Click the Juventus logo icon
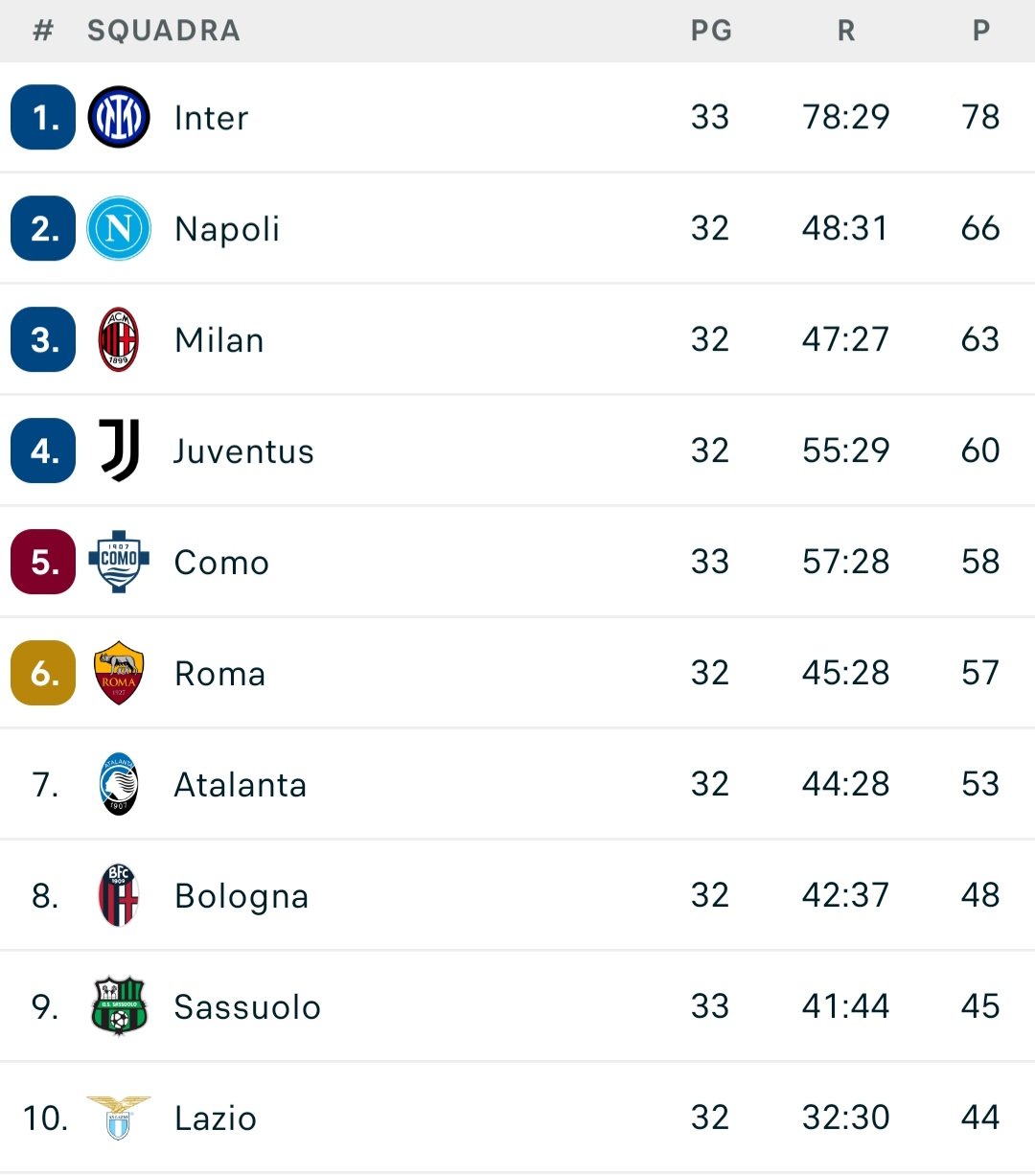The image size is (1035, 1176). coord(120,450)
